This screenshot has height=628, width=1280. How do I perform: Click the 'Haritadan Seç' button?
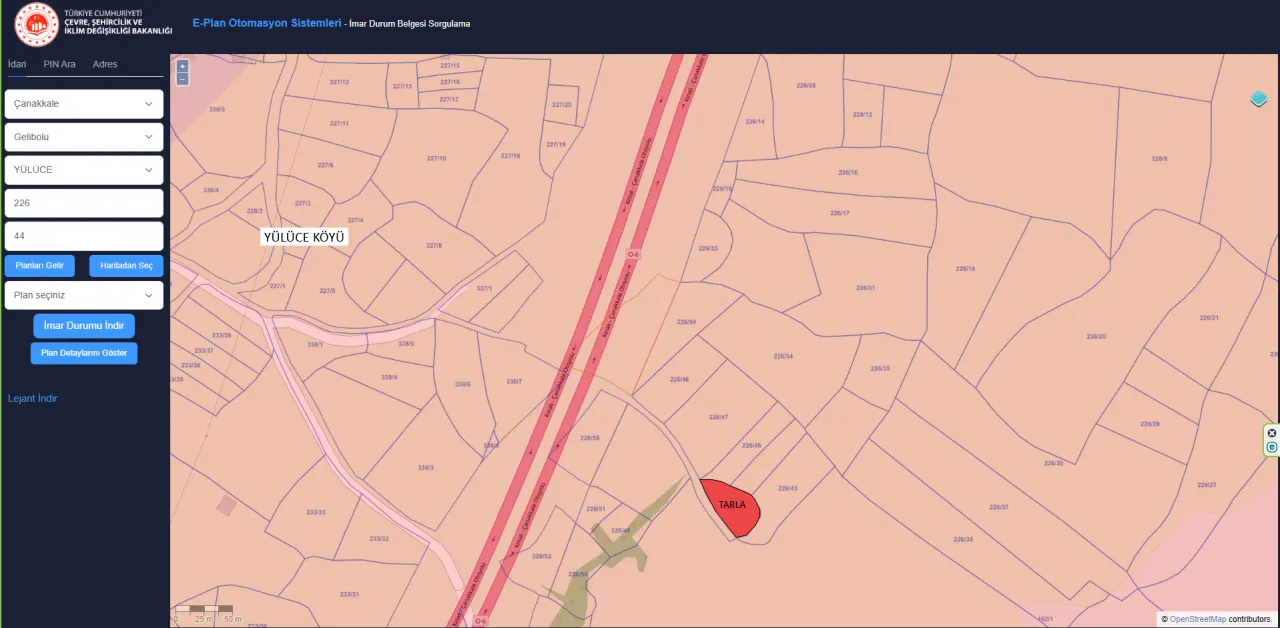[126, 265]
